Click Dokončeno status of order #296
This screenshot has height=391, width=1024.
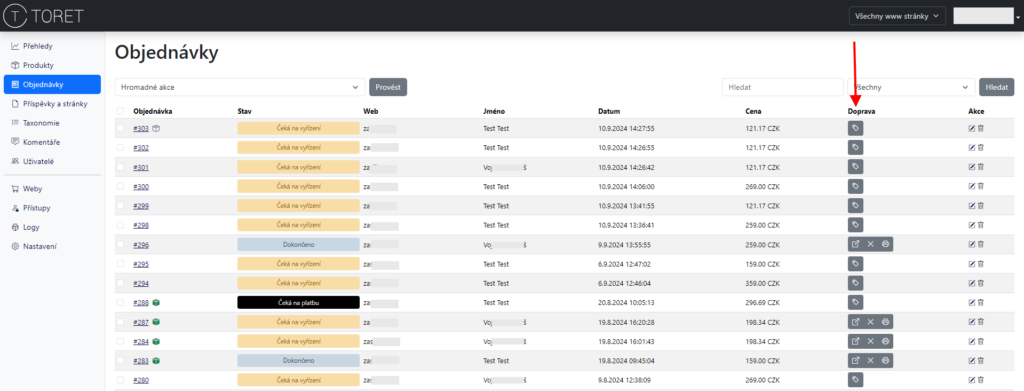point(298,245)
